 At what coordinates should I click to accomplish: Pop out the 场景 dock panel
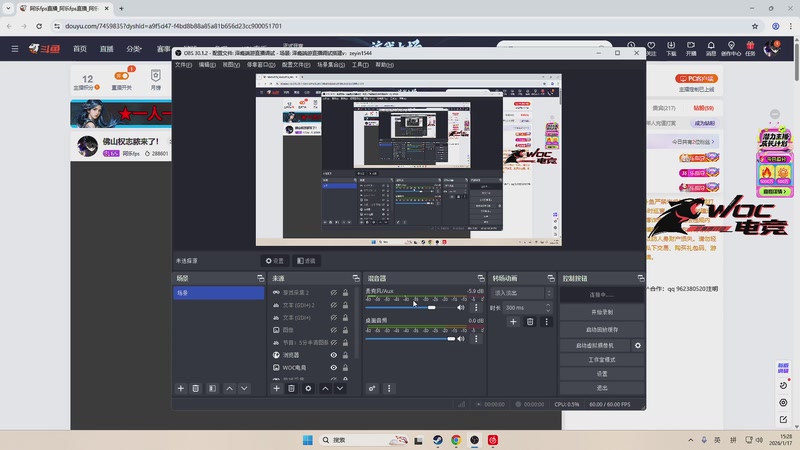[261, 278]
